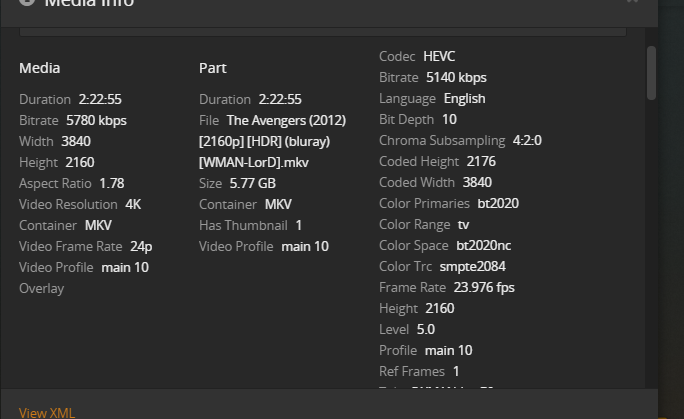Click the Part section heading

pyautogui.click(x=212, y=68)
